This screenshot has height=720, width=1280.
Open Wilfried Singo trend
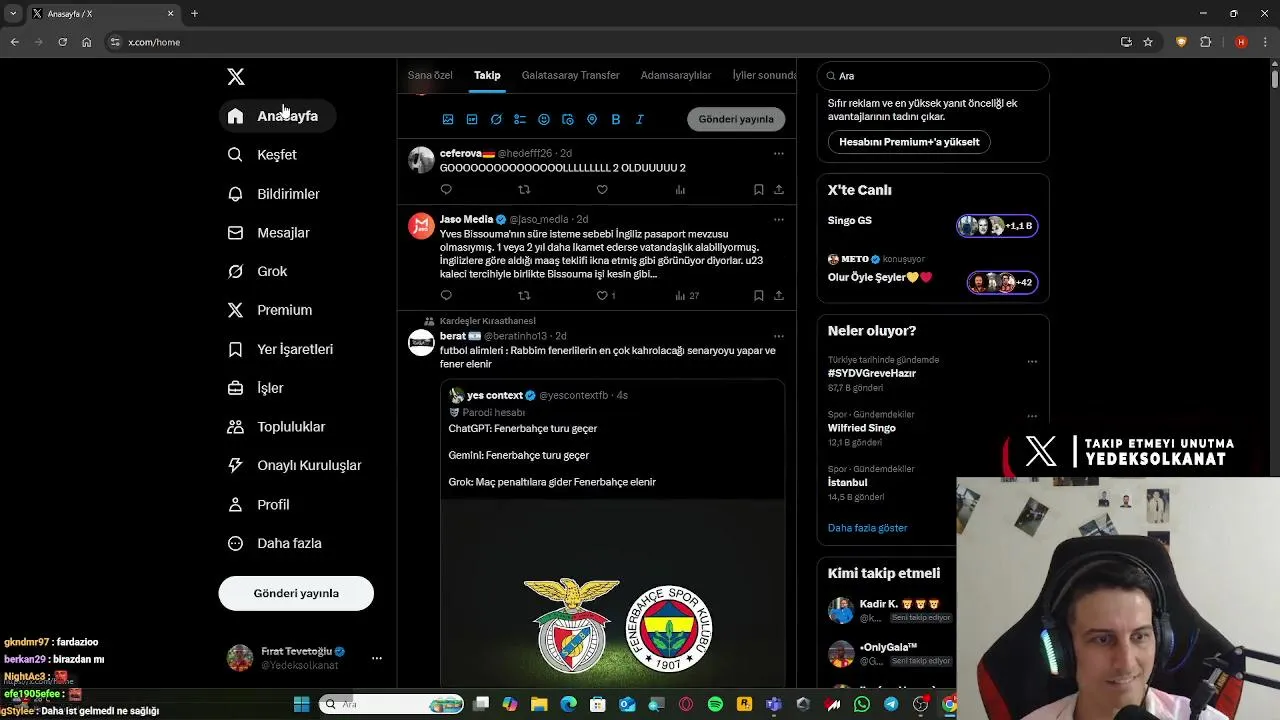[862, 428]
